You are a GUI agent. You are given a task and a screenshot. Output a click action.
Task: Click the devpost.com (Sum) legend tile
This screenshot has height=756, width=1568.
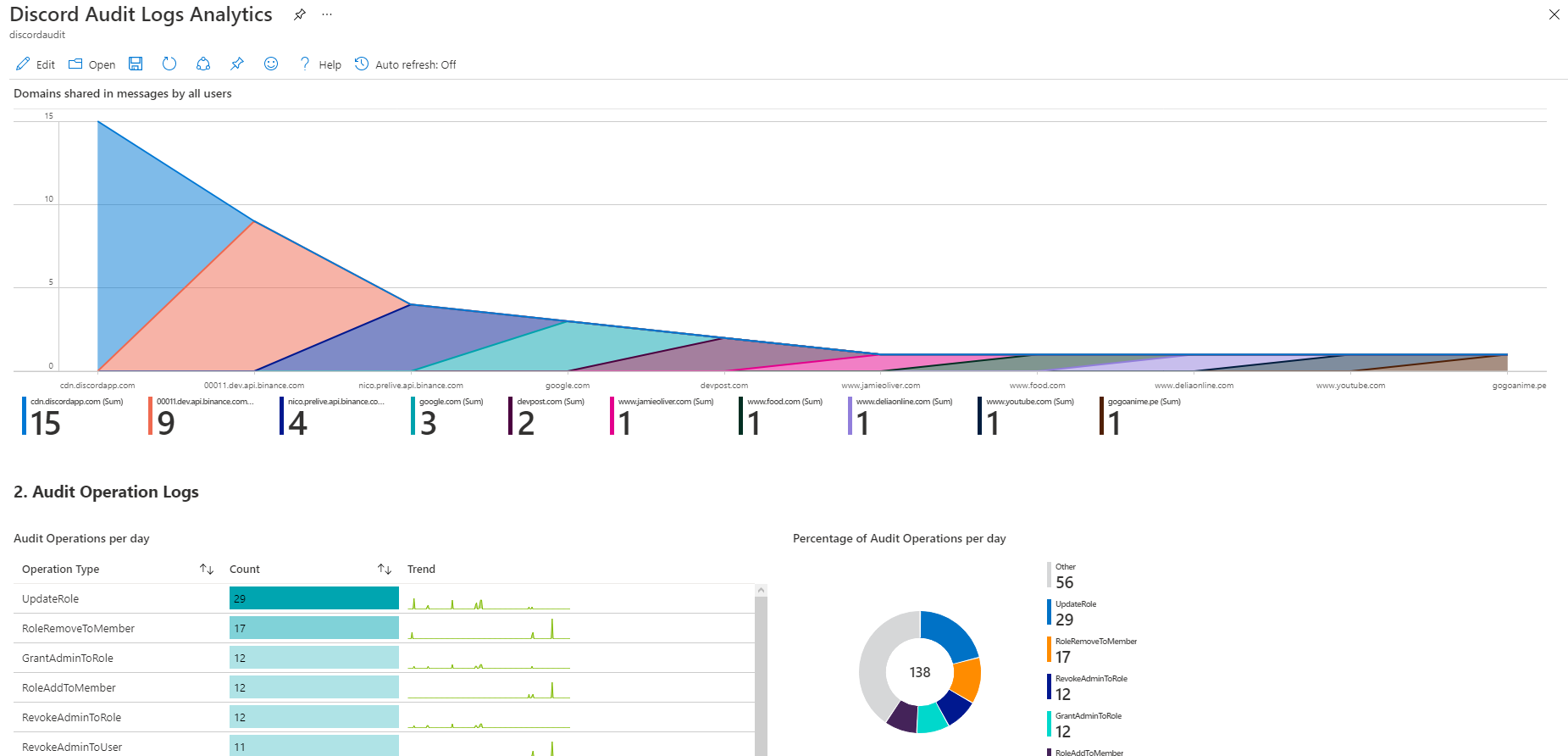pyautogui.click(x=547, y=416)
